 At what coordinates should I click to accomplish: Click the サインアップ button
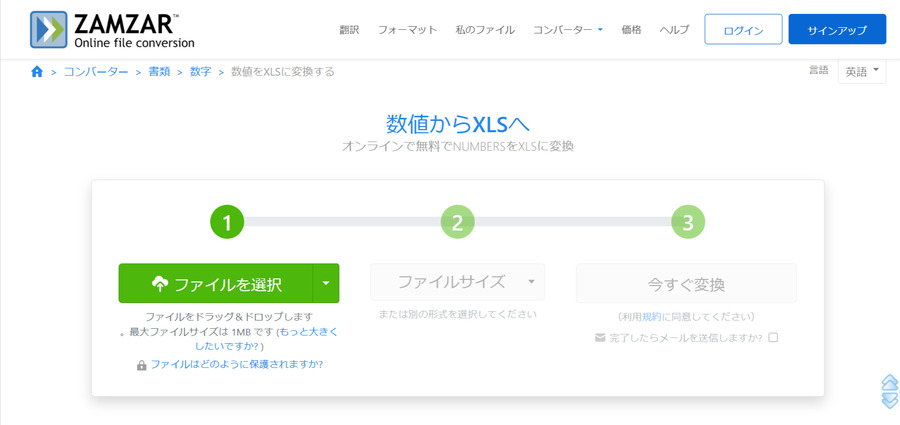click(x=837, y=29)
